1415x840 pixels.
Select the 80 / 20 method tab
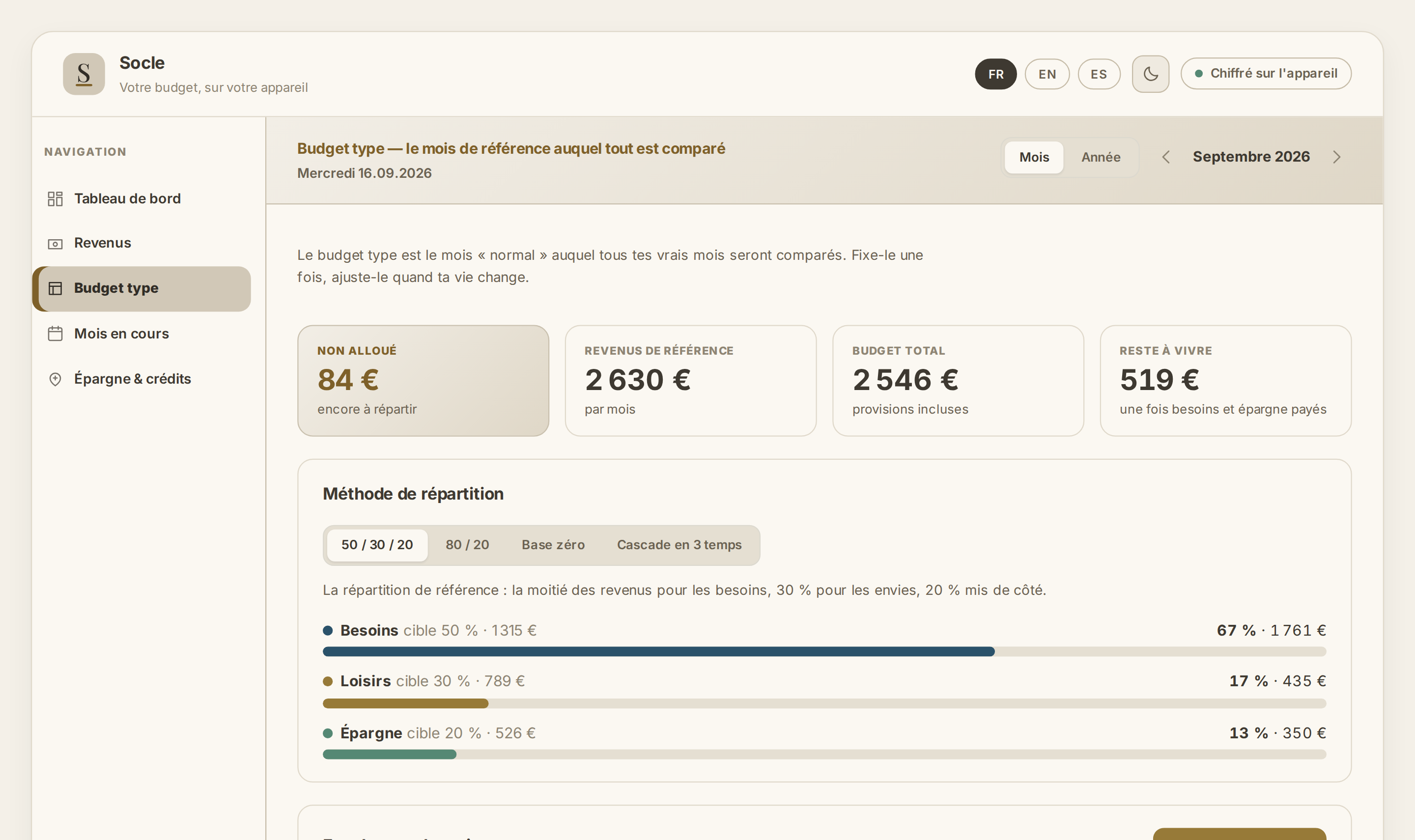click(x=467, y=545)
